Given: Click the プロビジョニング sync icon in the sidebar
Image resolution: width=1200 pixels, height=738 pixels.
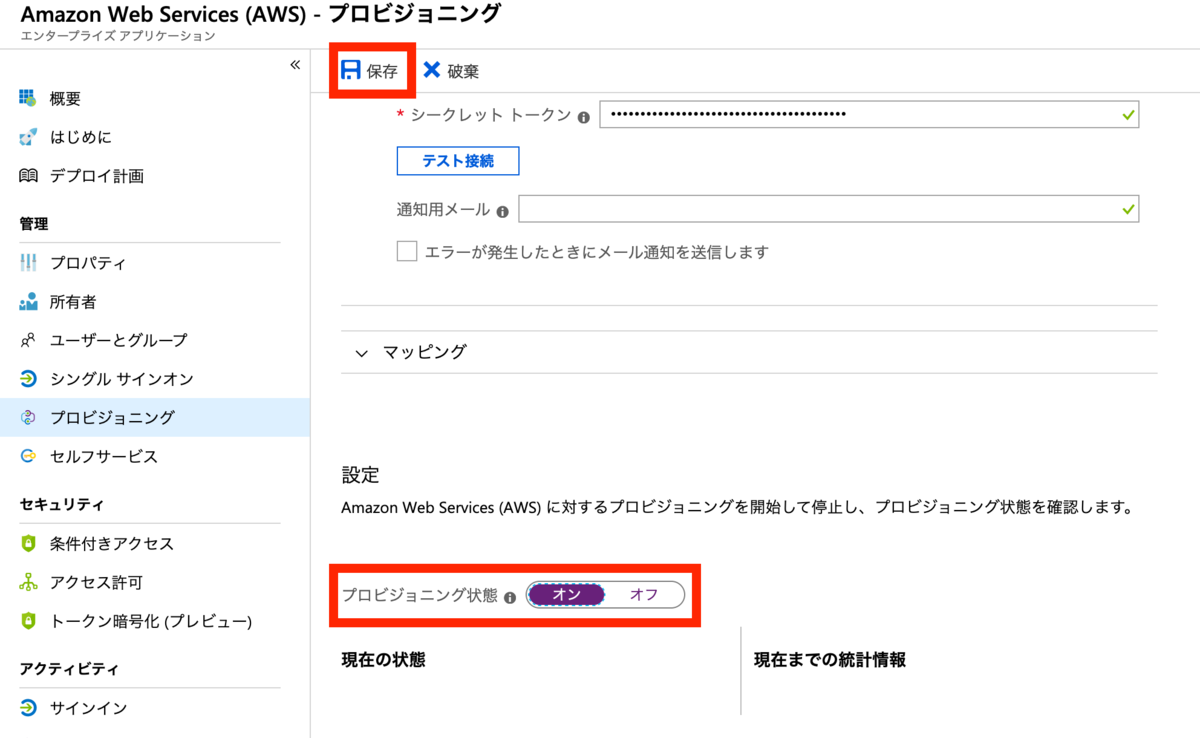Looking at the screenshot, I should coord(28,418).
